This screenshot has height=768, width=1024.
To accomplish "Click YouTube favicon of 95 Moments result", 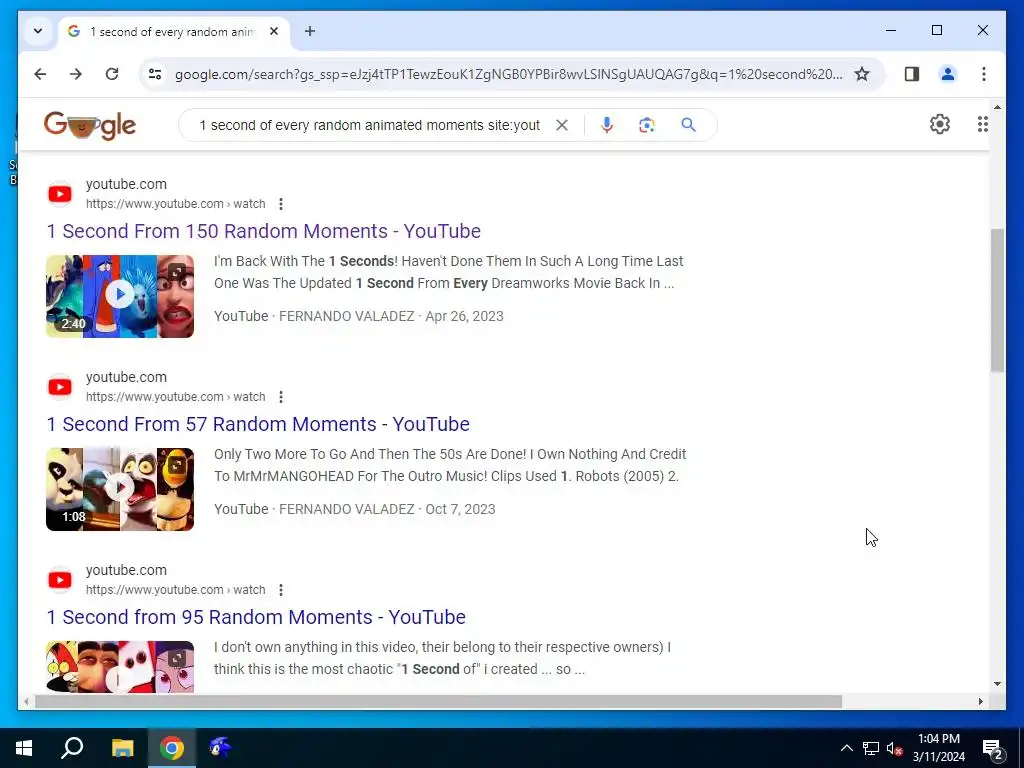I will click(60, 580).
